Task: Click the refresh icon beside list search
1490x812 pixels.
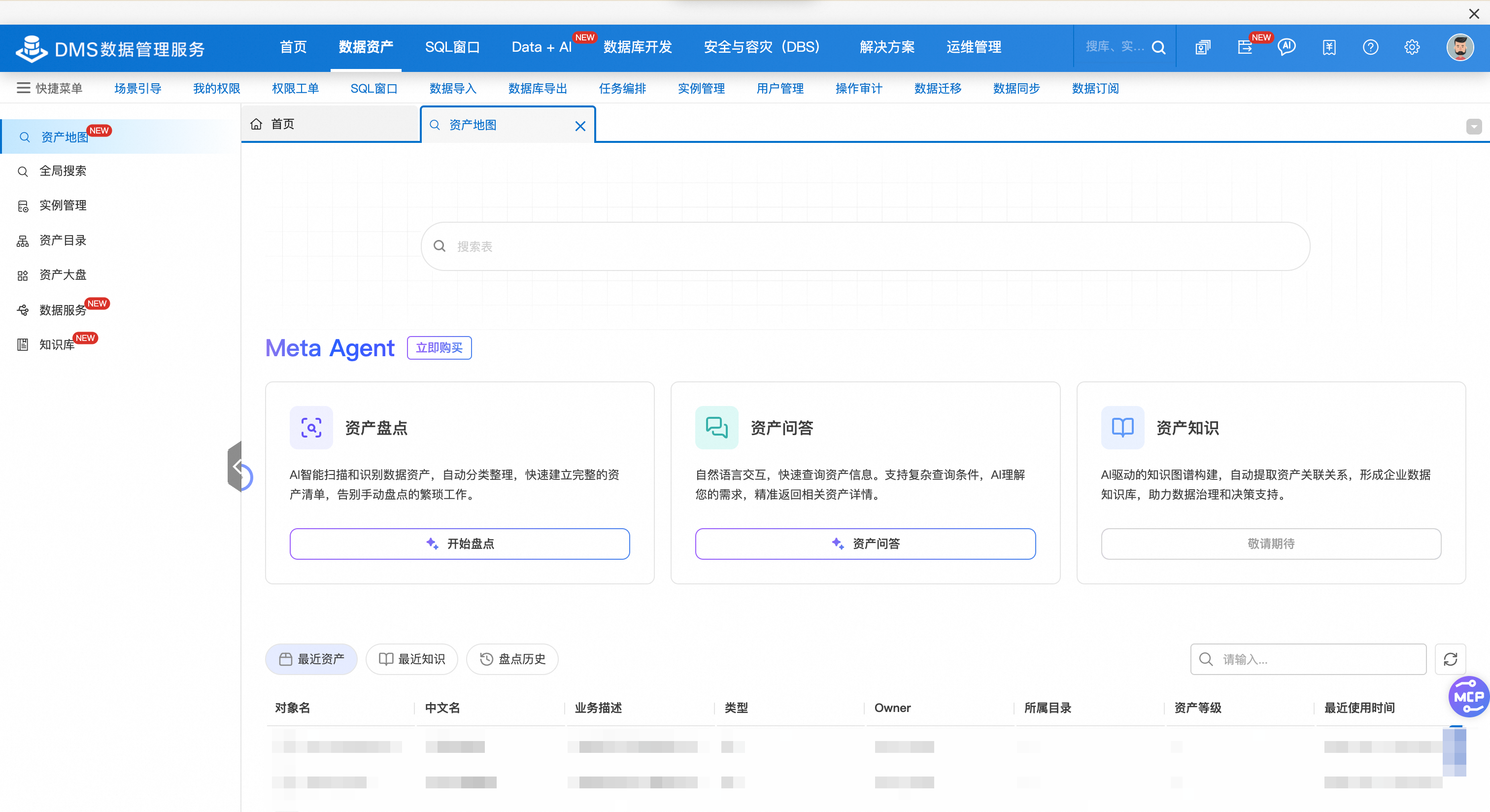Action: coord(1450,659)
